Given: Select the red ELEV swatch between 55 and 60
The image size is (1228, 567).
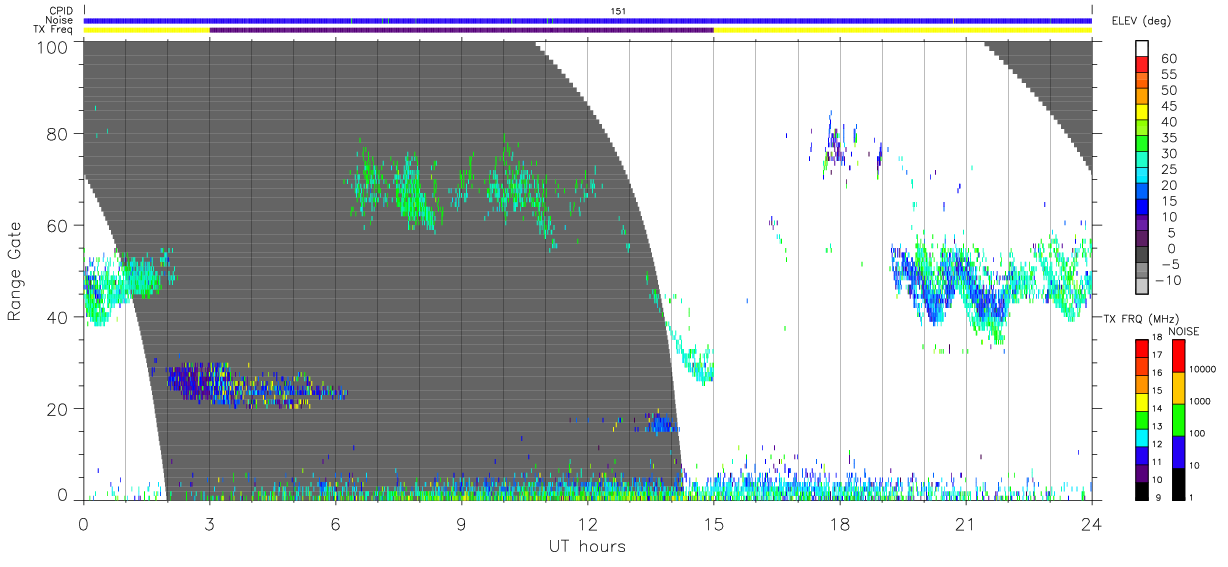Looking at the screenshot, I should (1144, 65).
